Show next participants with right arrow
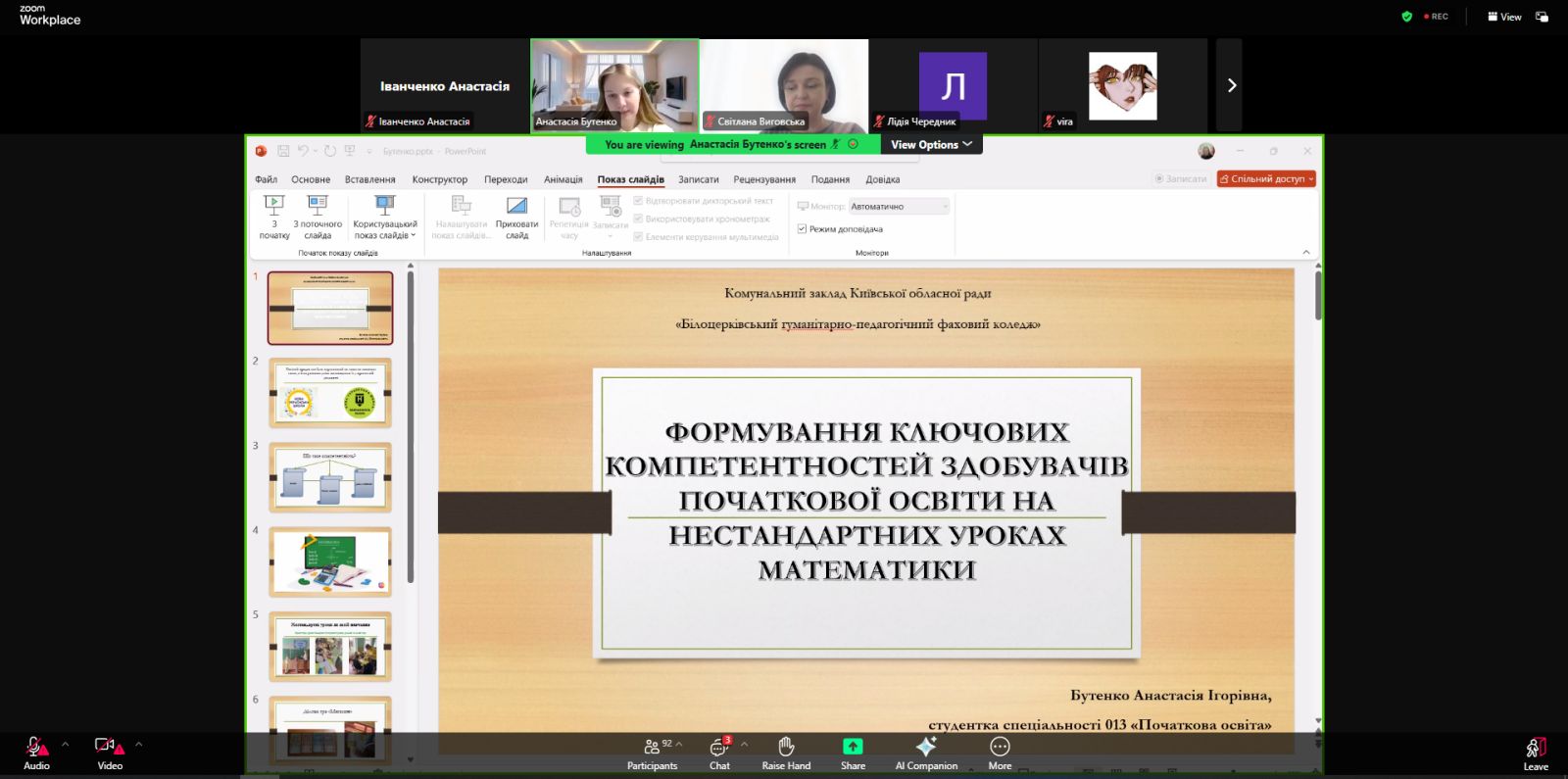Image resolution: width=1568 pixels, height=779 pixels. click(x=1231, y=85)
